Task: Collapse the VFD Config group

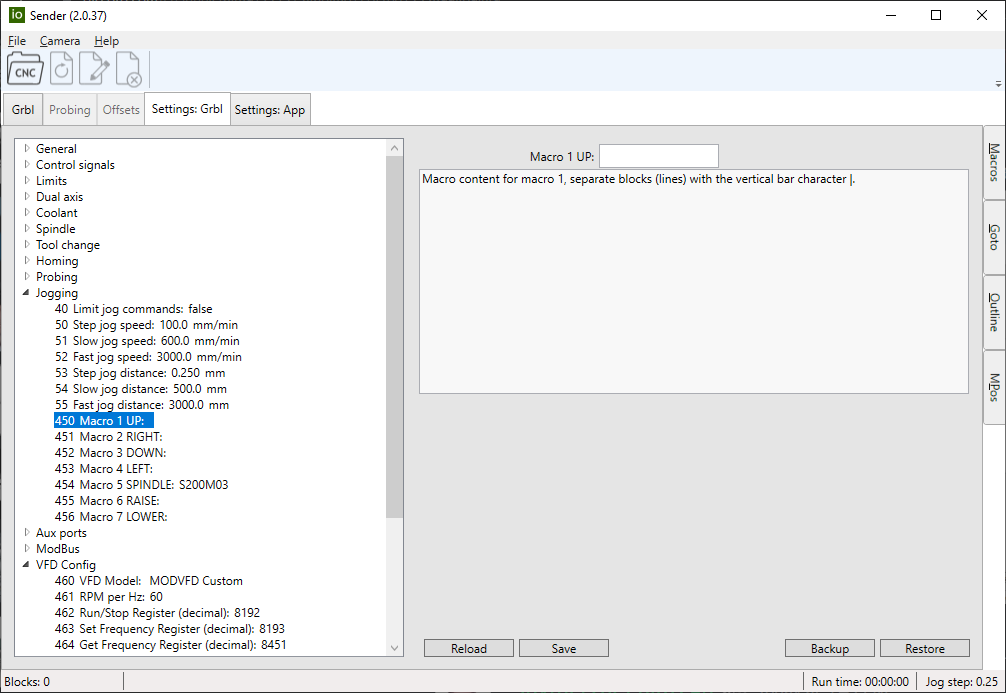Action: pyautogui.click(x=26, y=565)
